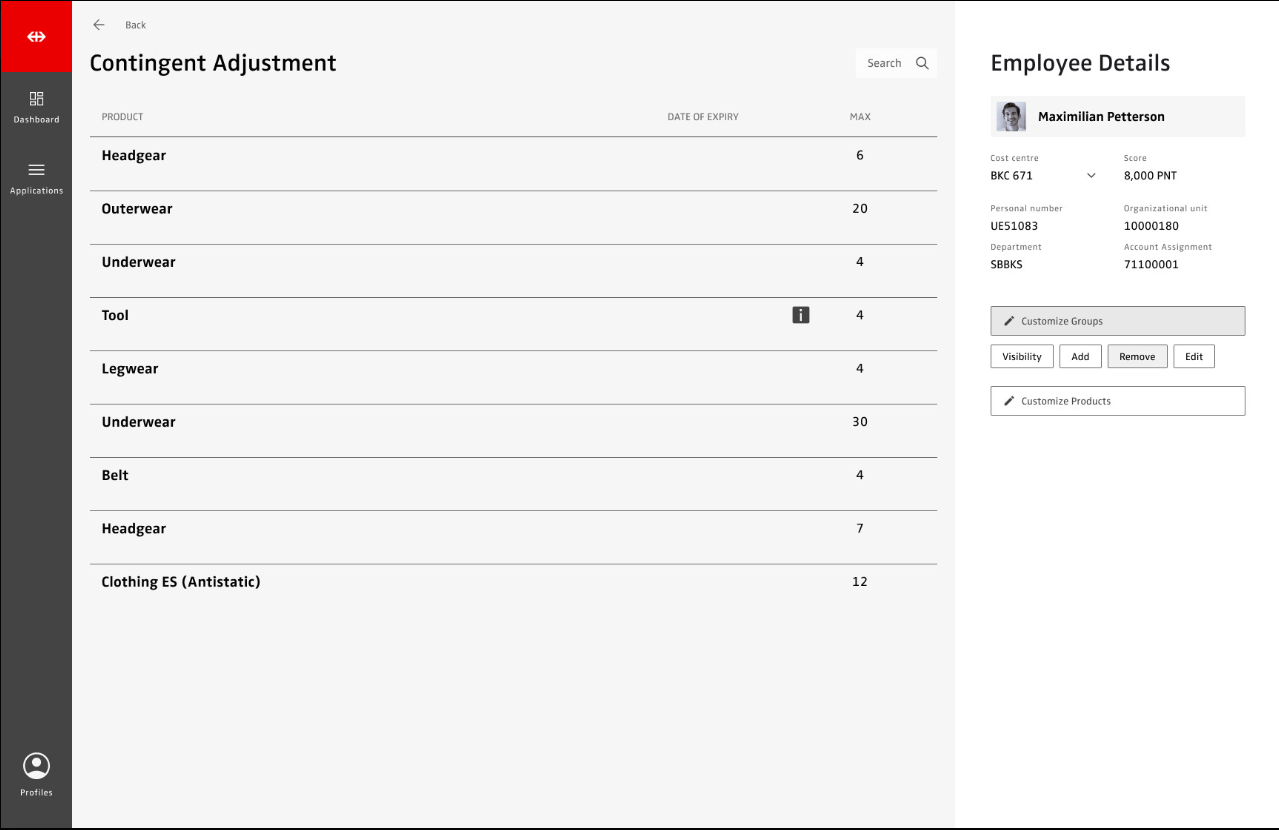Screen dimensions: 1279x830
Task: Click the Edit button
Action: [x=1193, y=357]
